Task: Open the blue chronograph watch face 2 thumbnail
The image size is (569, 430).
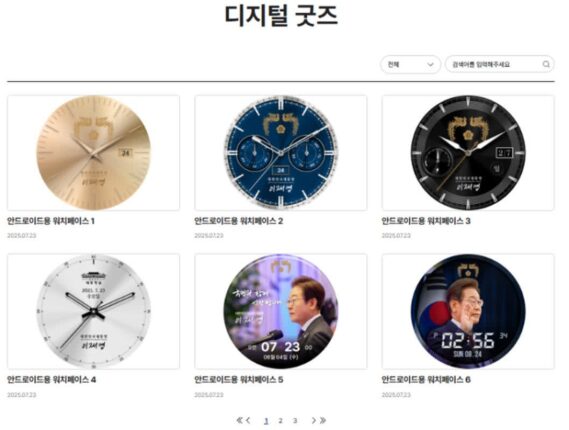Action: point(281,153)
